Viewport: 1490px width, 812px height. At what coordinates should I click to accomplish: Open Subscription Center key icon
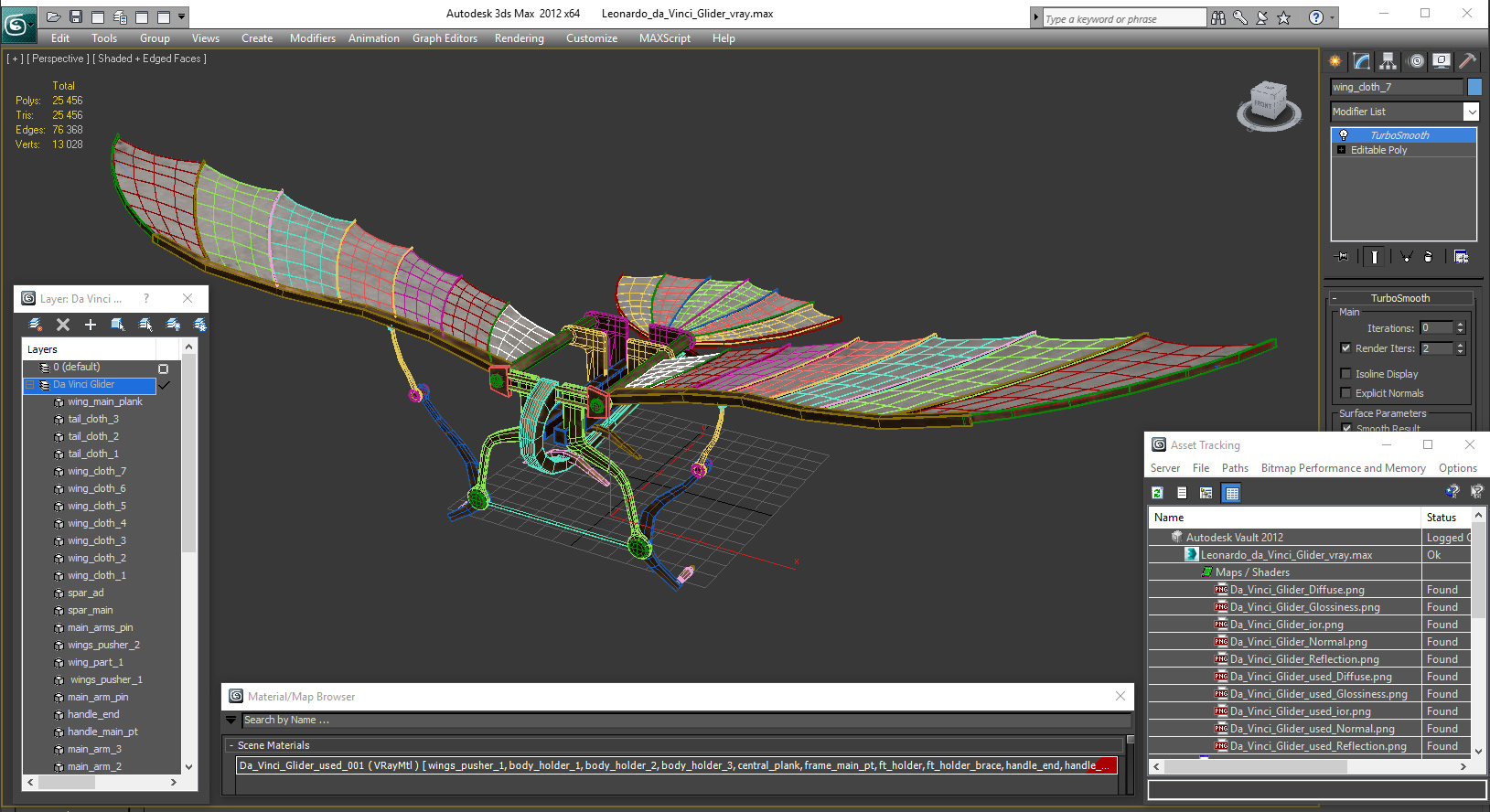click(x=1239, y=17)
